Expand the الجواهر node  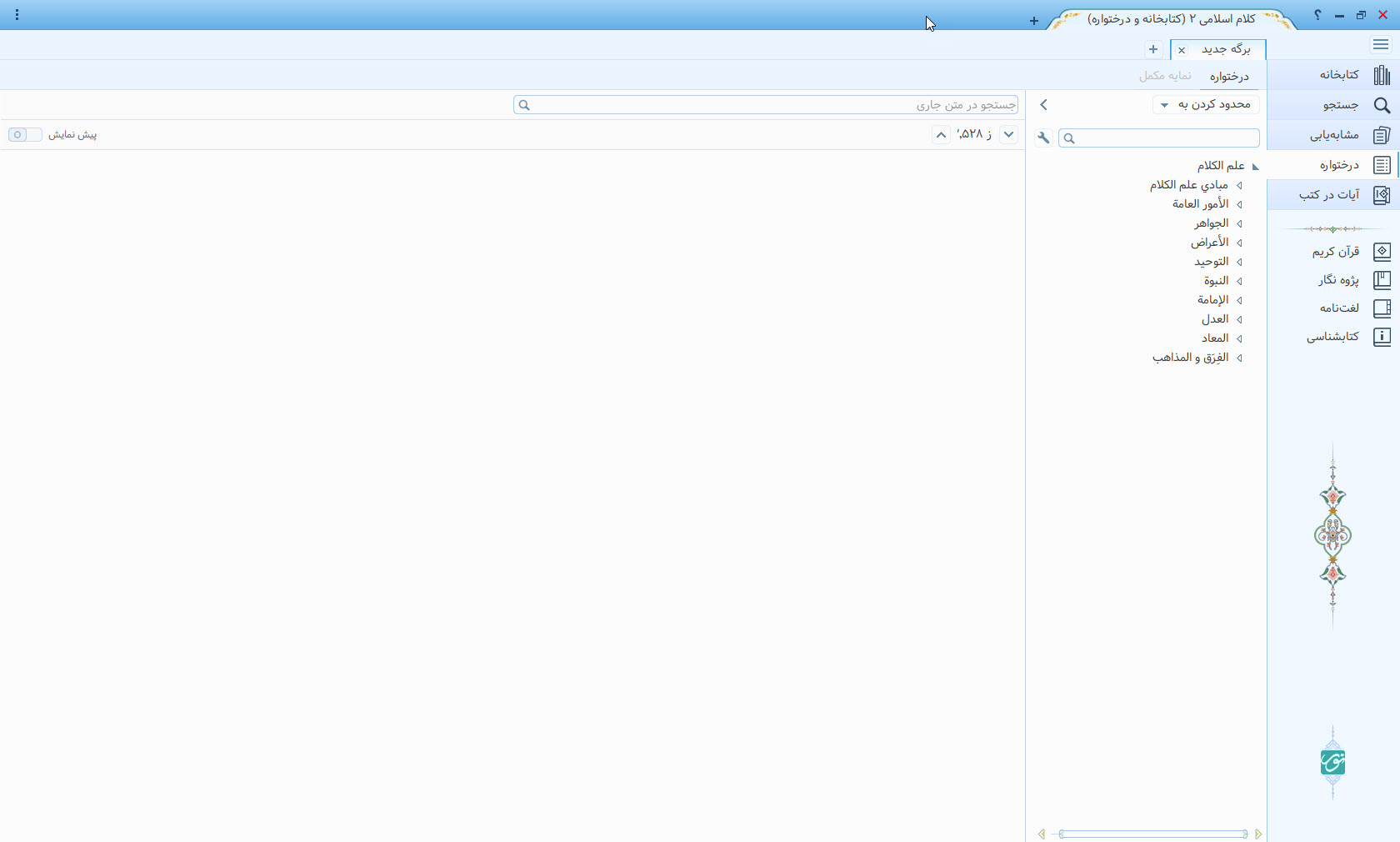click(x=1239, y=224)
